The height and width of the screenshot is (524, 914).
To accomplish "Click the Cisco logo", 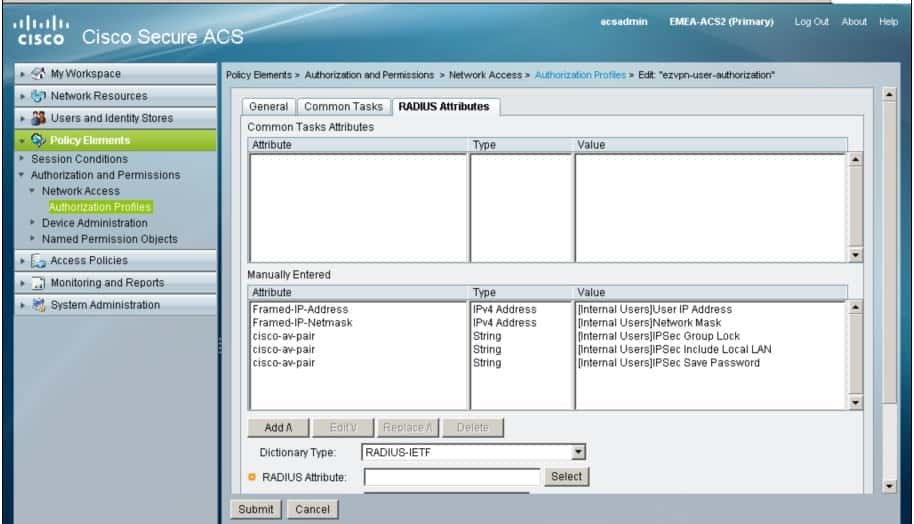I will [x=40, y=31].
